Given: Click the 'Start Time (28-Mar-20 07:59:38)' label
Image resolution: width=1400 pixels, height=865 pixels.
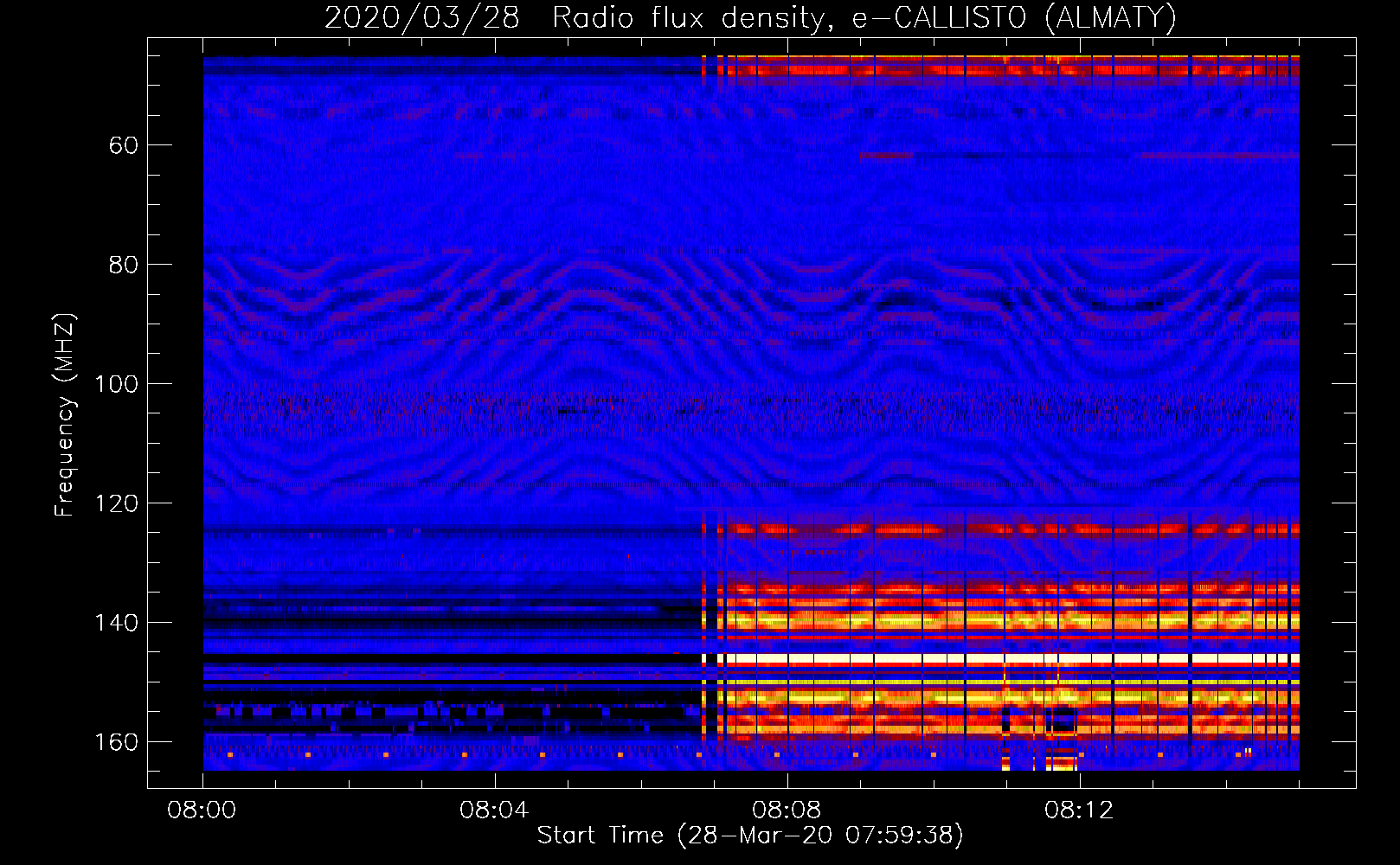Looking at the screenshot, I should (x=750, y=836).
